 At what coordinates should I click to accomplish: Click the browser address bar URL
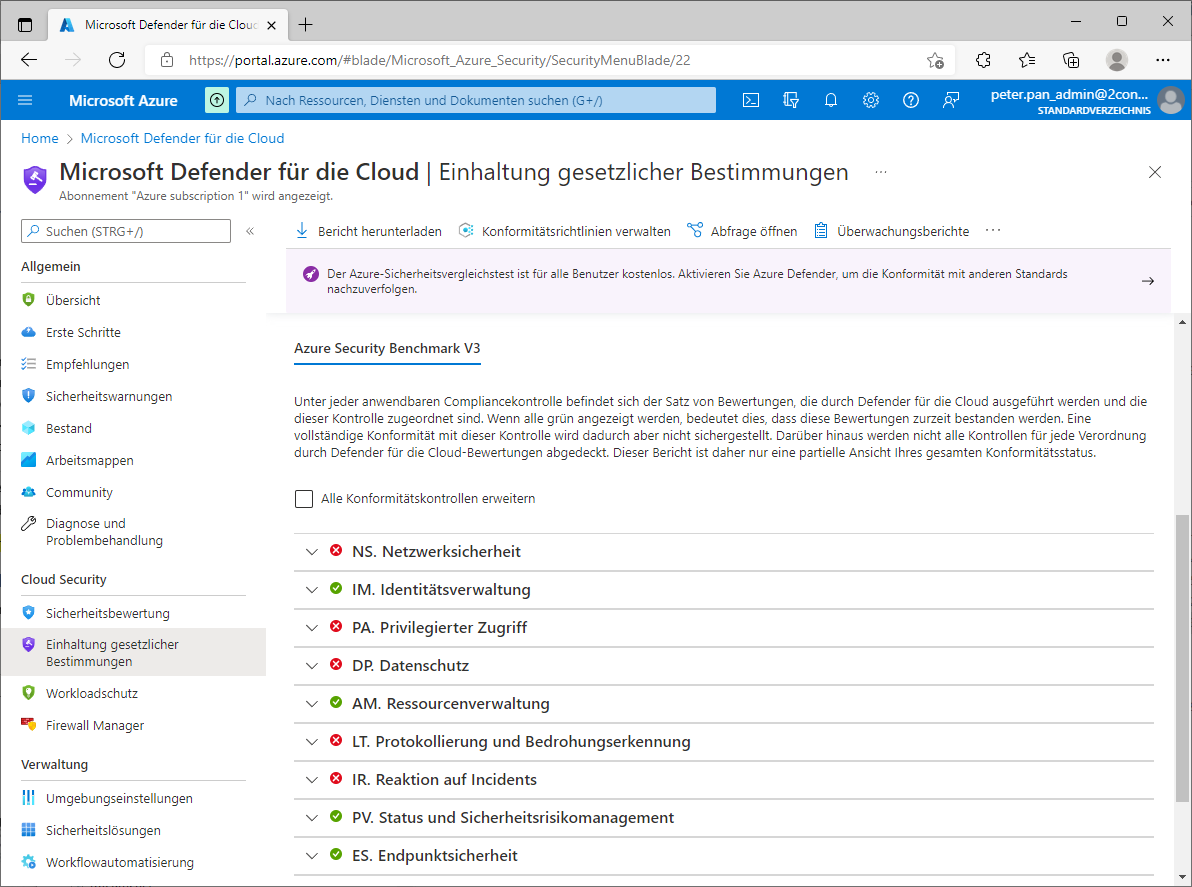[439, 60]
